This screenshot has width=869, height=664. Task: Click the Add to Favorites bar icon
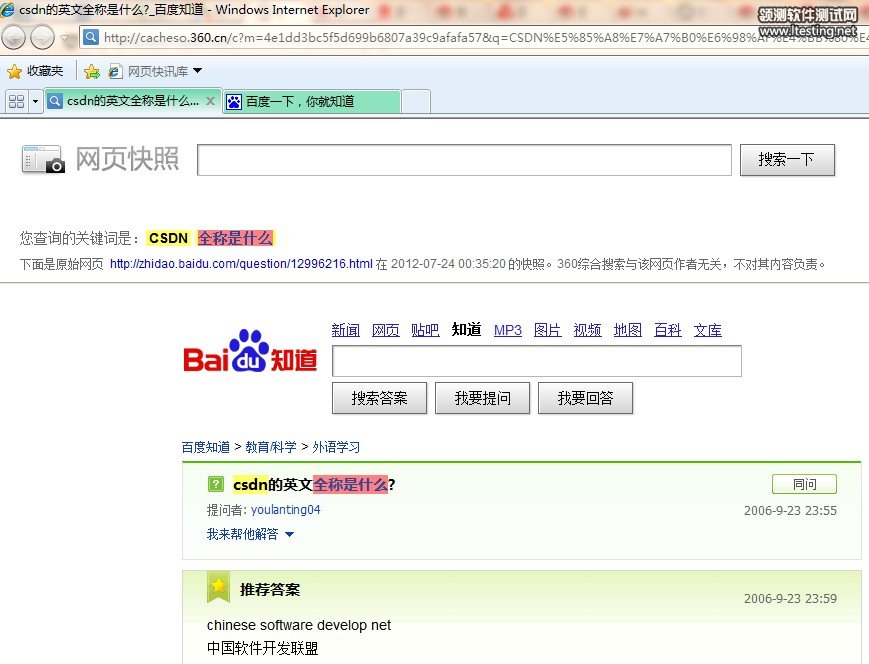(x=92, y=71)
